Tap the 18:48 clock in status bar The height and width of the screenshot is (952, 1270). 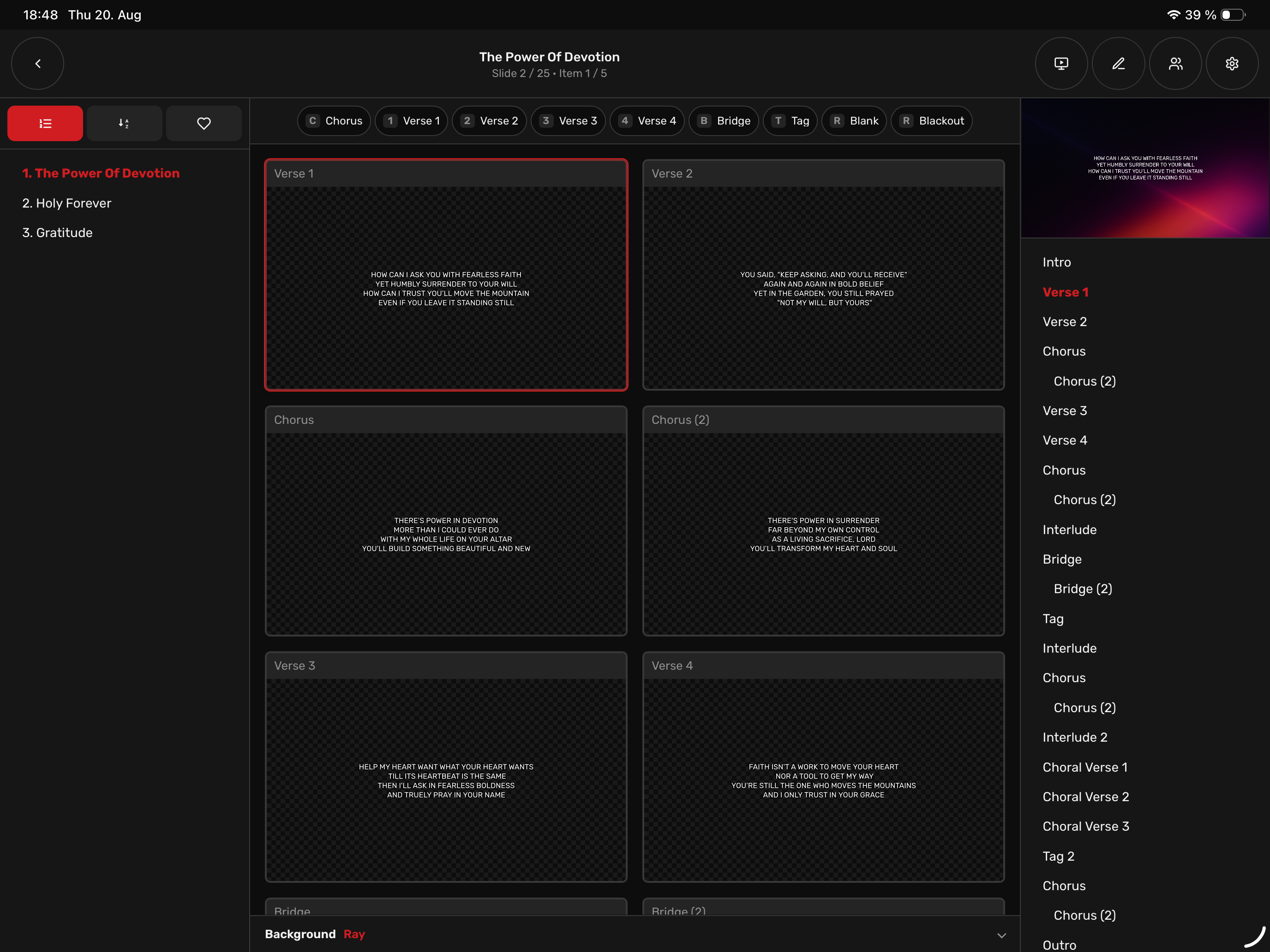40,15
